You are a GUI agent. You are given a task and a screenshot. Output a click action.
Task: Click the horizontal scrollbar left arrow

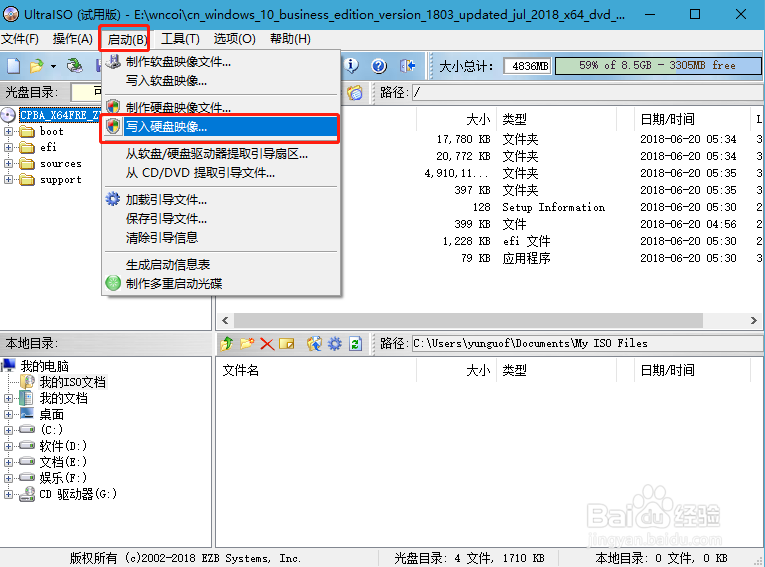pos(225,321)
